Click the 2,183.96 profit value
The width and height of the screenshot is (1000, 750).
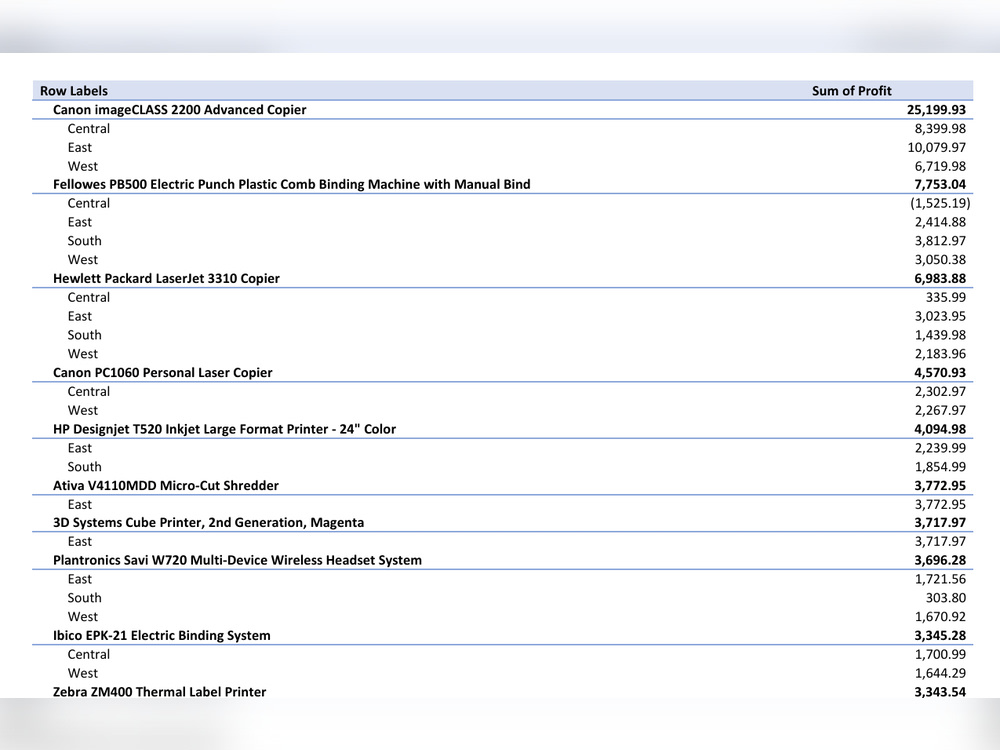(x=940, y=354)
